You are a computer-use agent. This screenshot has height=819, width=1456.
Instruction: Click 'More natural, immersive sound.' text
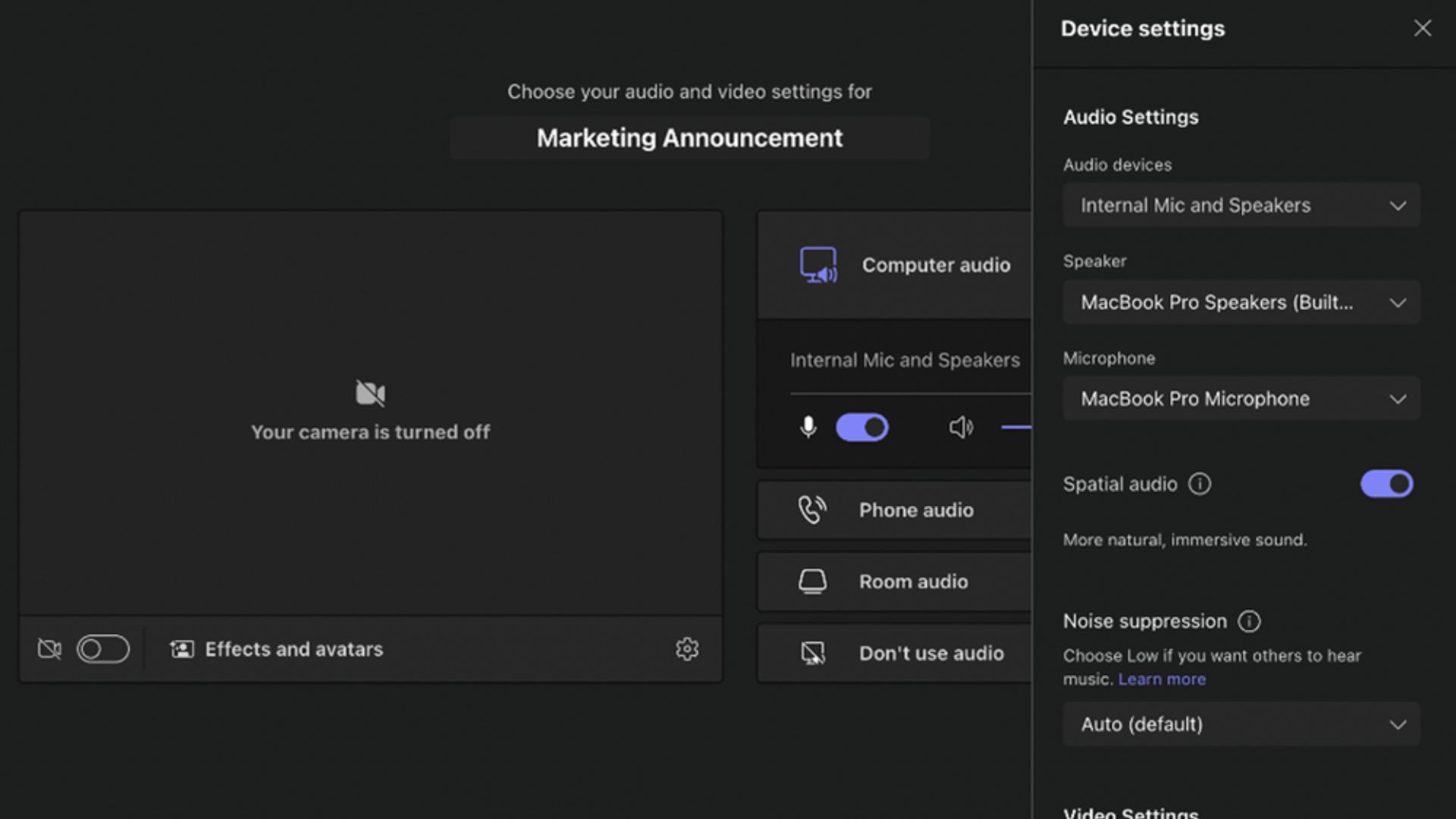point(1185,540)
